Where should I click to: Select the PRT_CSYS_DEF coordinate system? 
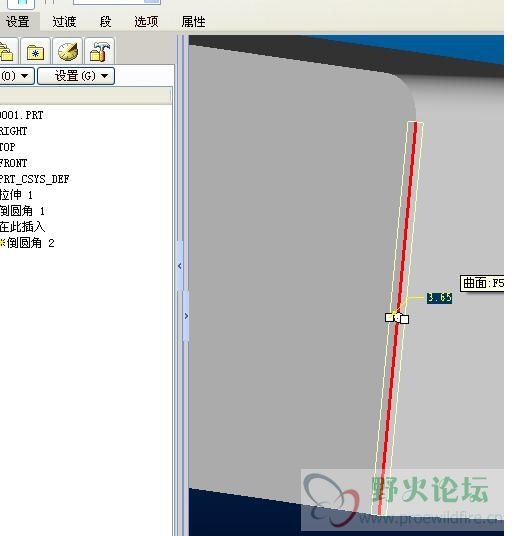34,179
